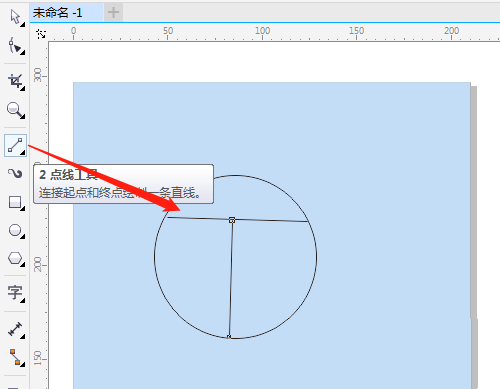500x389 pixels.
Task: Click the 100 mark on horizontal ruler
Action: click(262, 31)
